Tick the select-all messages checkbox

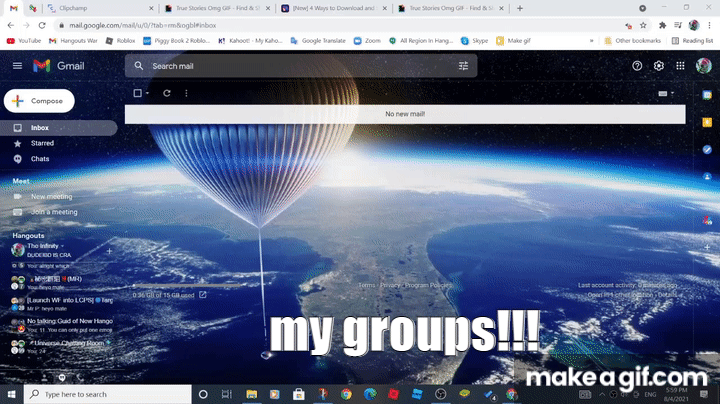(x=138, y=93)
